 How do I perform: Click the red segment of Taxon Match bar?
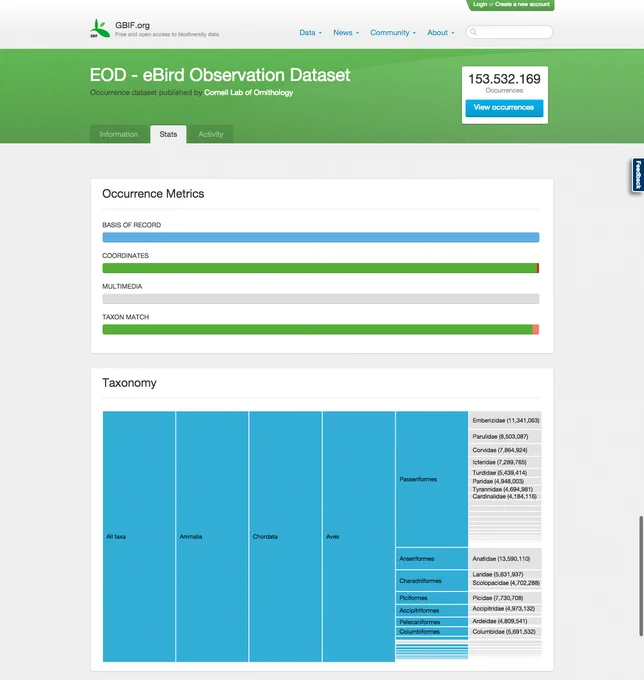pos(536,329)
